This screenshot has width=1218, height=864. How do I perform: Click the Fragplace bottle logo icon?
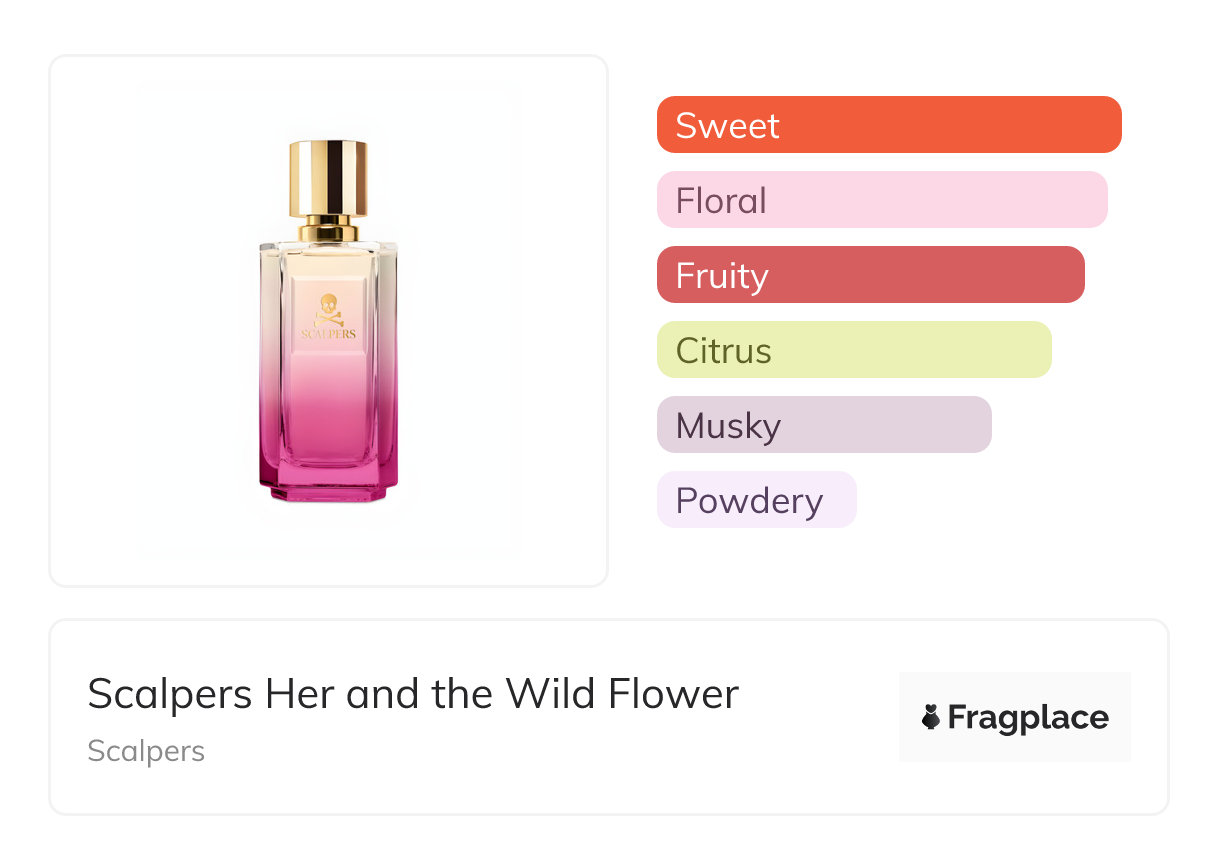point(931,717)
